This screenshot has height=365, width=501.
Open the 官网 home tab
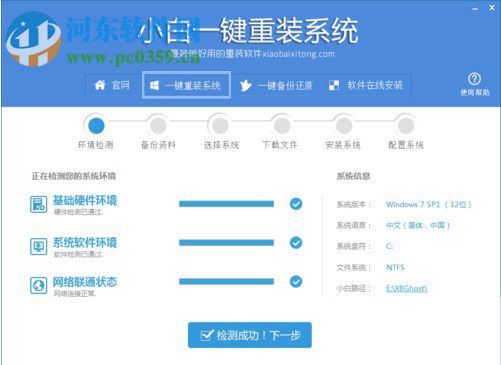[113, 85]
